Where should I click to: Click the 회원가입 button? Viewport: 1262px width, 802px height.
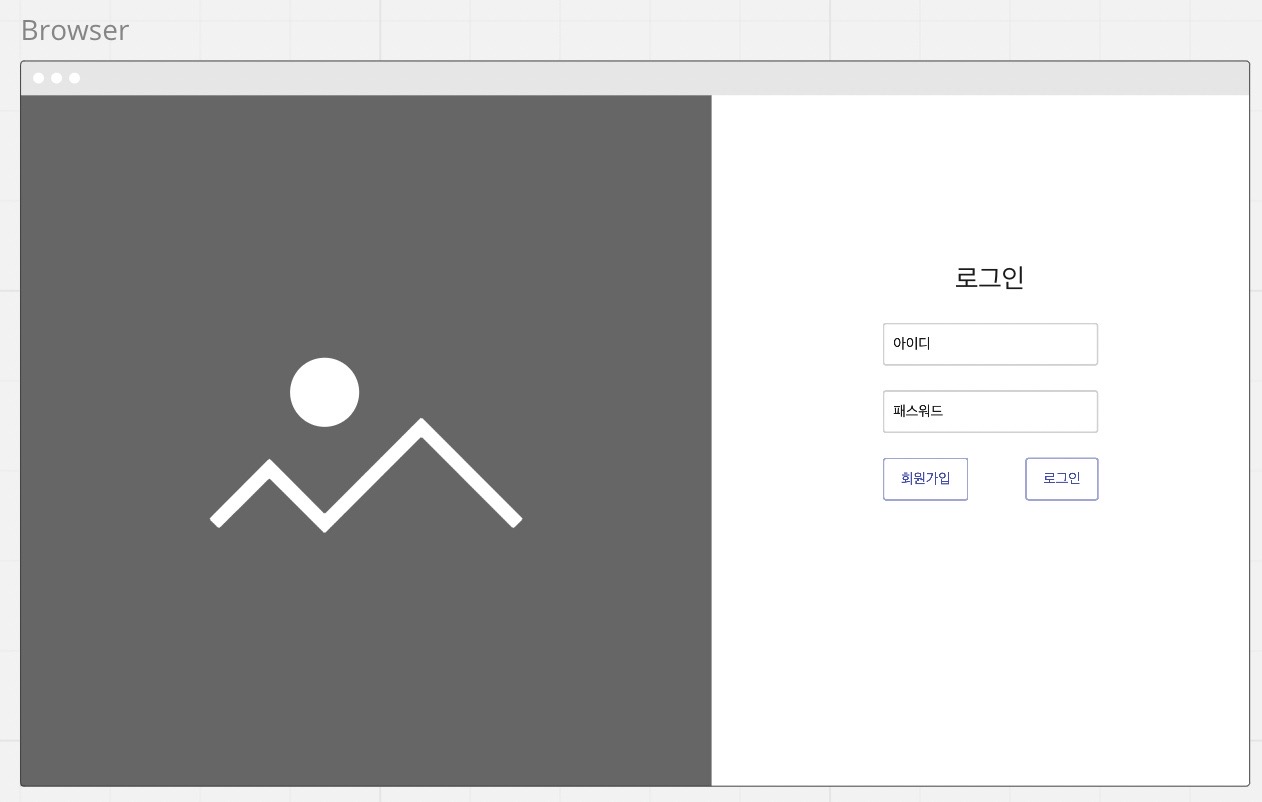coord(925,479)
